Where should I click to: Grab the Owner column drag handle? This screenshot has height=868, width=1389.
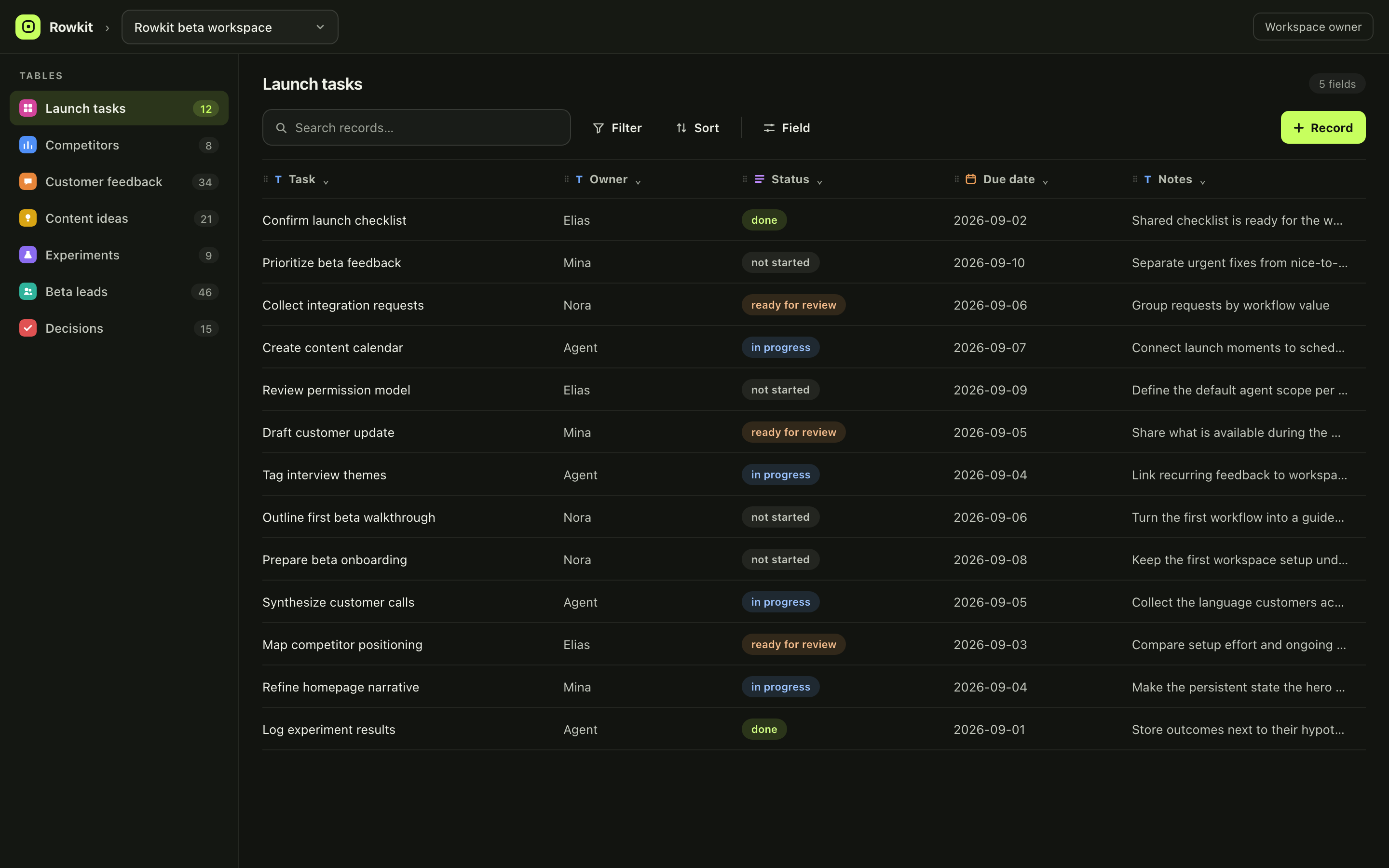click(567, 179)
